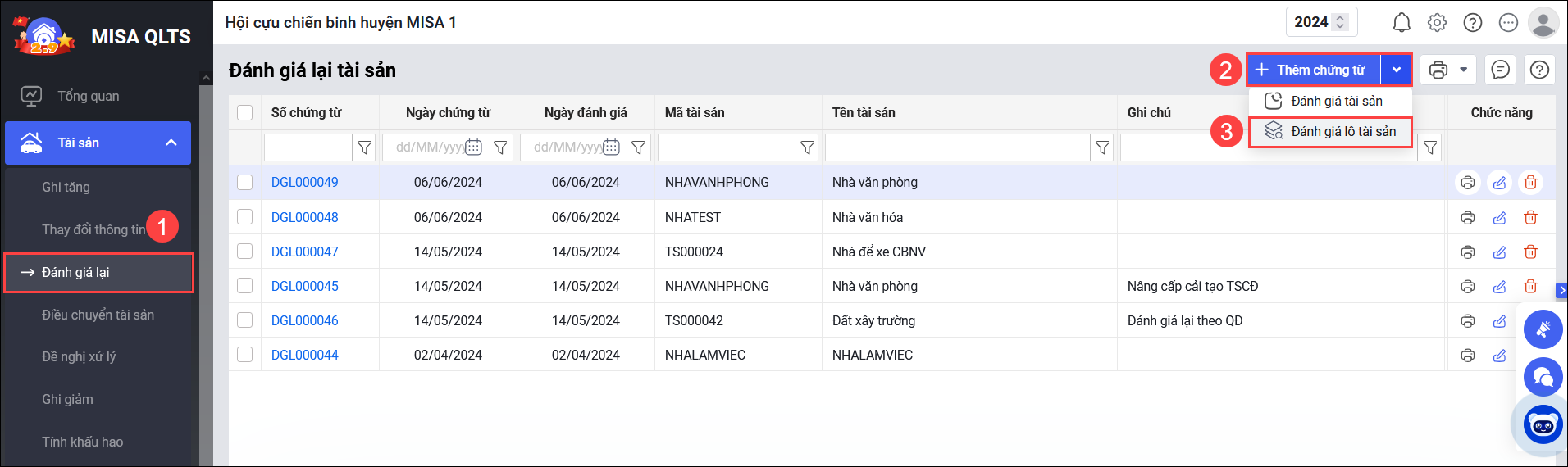
Task: Collapse the Tài sản sidebar section
Action: click(x=171, y=143)
